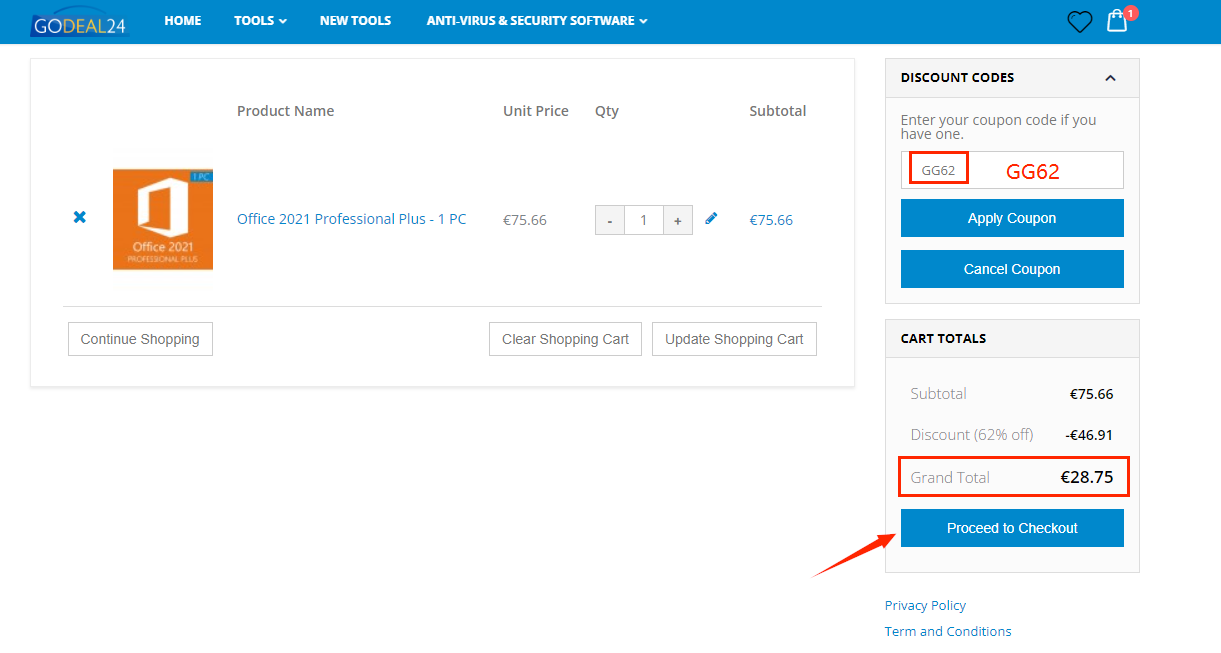This screenshot has width=1221, height=653.
Task: Click the GoDeal24 logo
Action: pos(79,22)
